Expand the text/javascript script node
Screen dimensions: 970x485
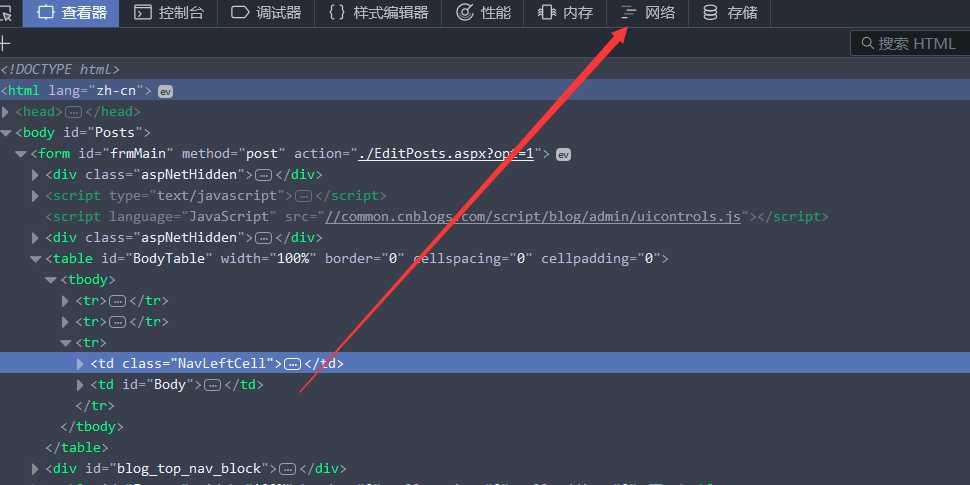[35, 196]
